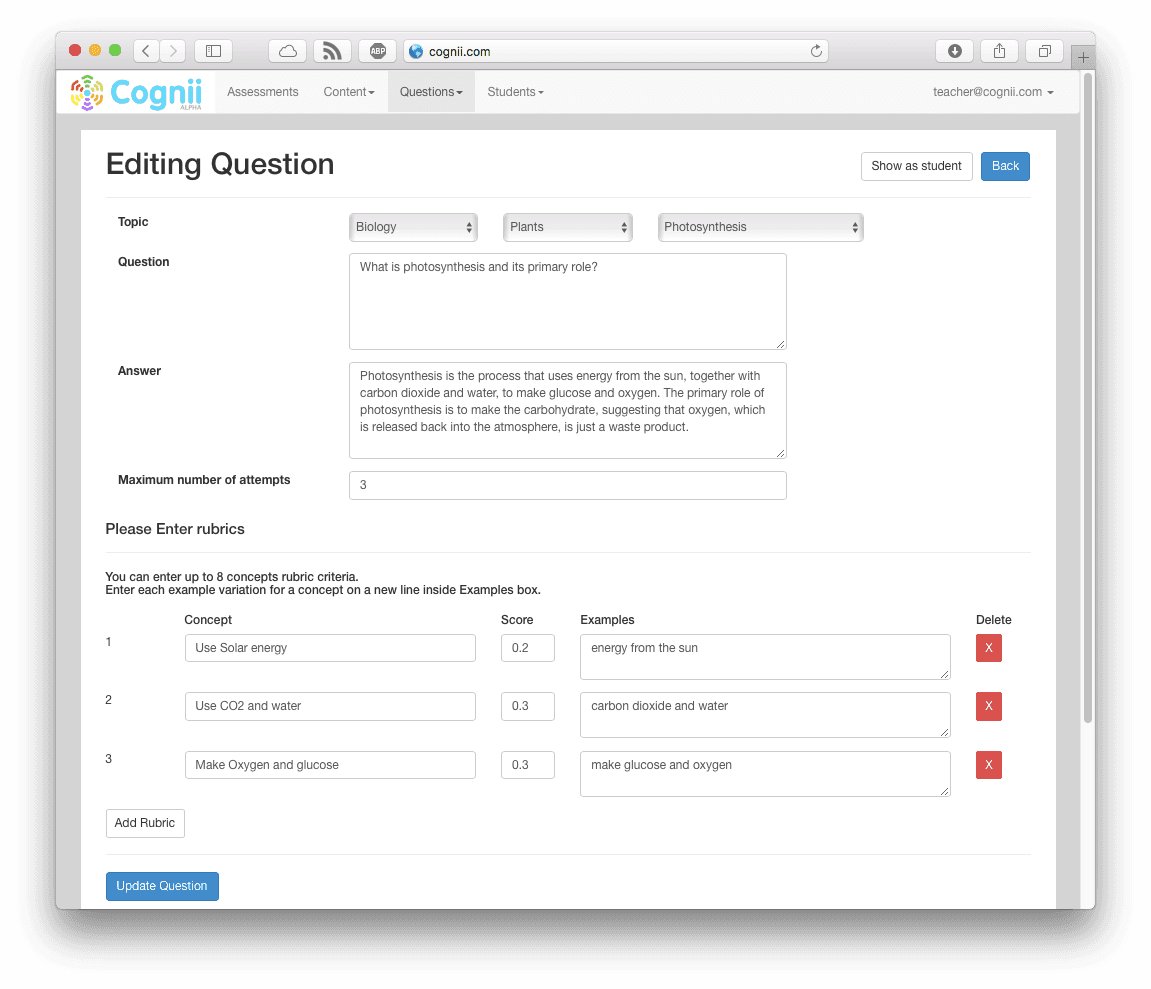Click the Maximum number of attempts field
1151x989 pixels.
567,485
